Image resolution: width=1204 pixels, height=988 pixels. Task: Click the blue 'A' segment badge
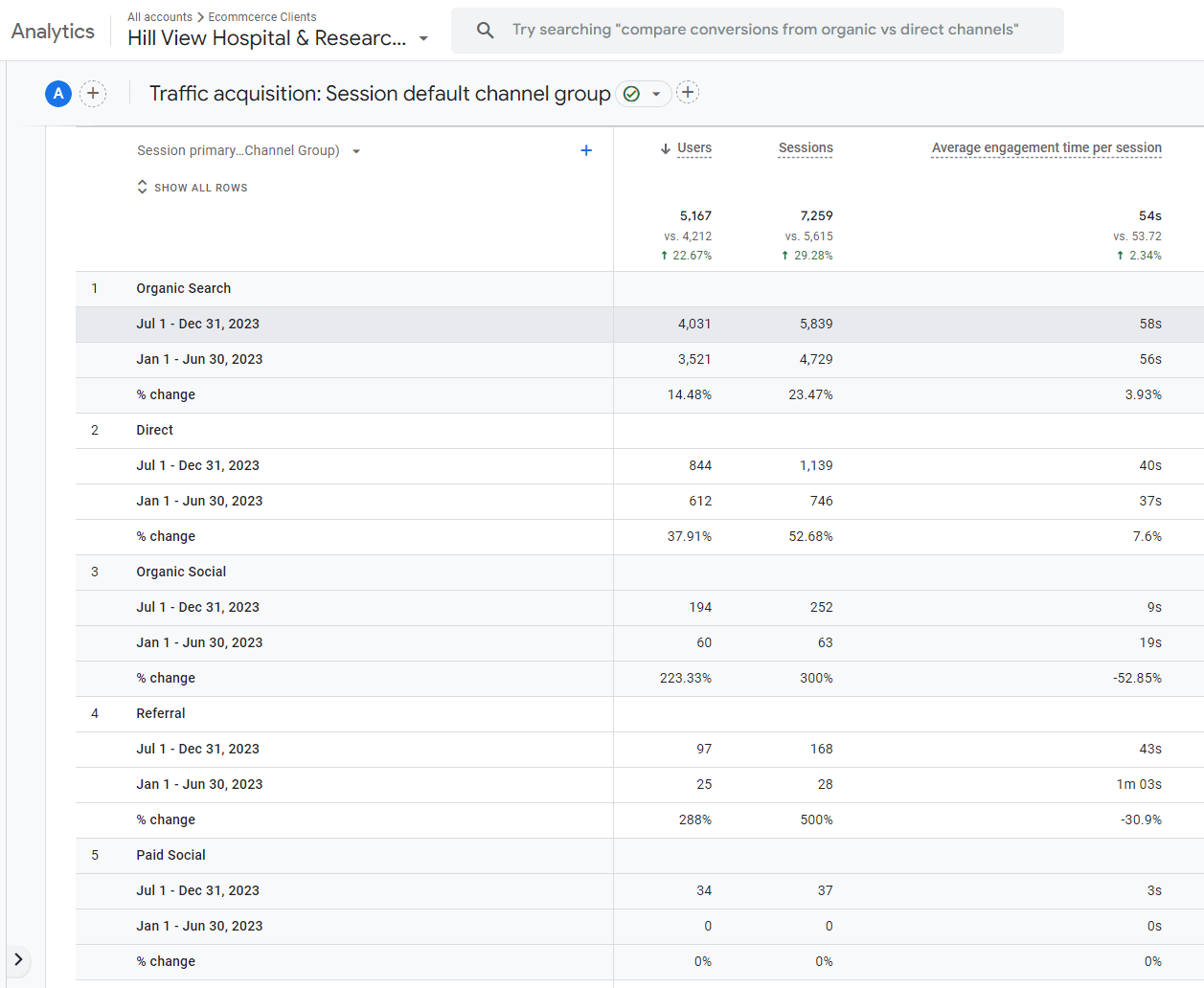tap(58, 94)
